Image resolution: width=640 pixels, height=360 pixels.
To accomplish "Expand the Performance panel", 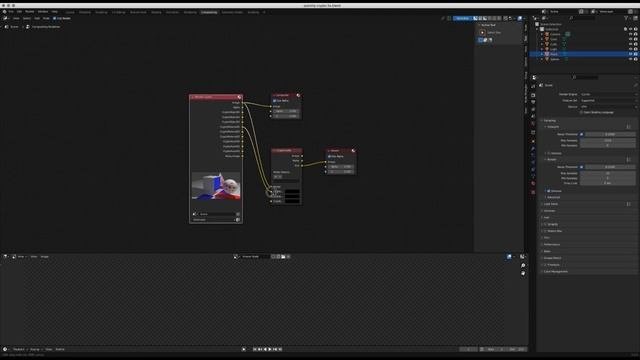I will point(551,244).
